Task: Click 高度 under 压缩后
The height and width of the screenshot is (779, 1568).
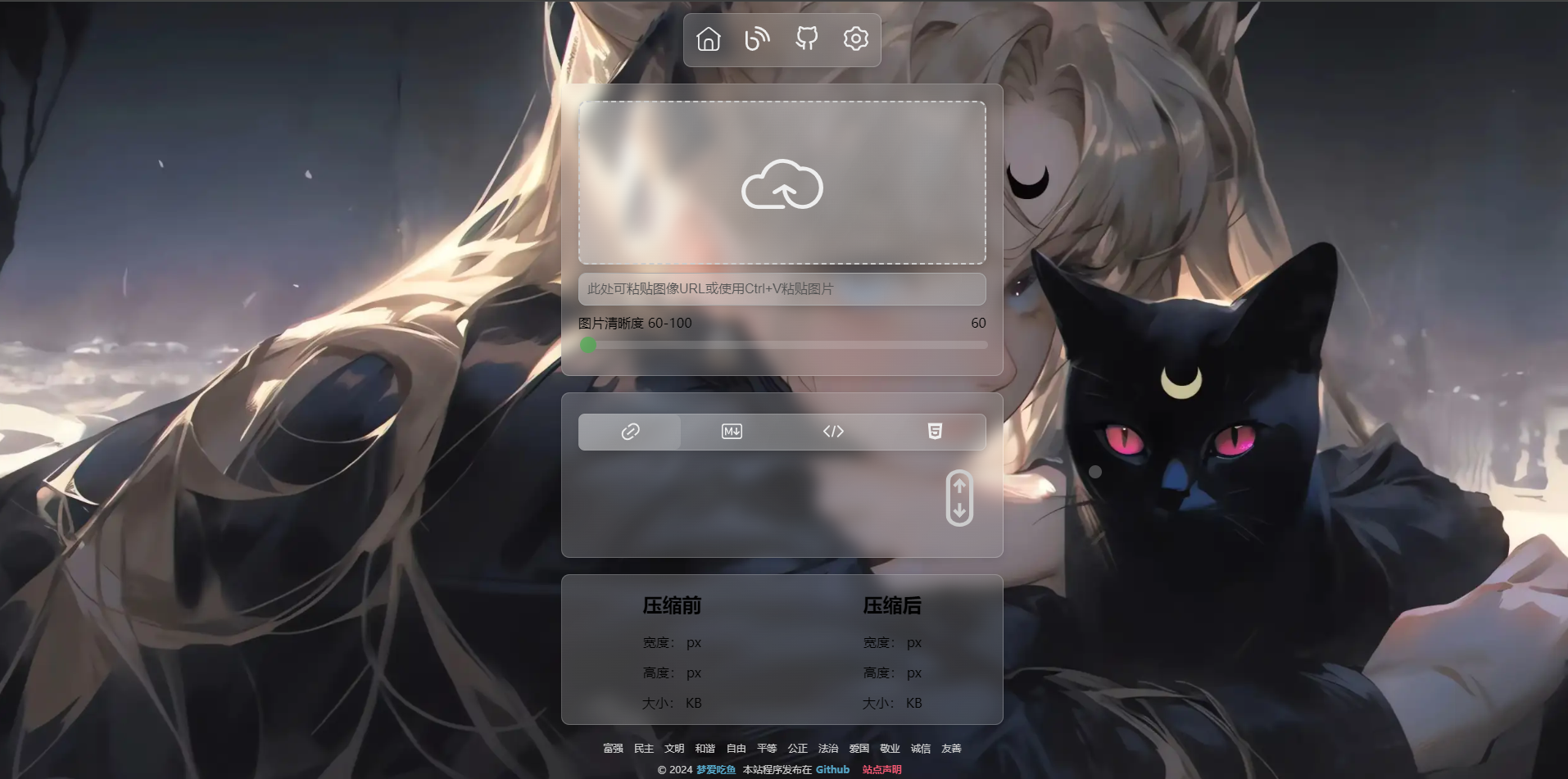Action: point(892,673)
